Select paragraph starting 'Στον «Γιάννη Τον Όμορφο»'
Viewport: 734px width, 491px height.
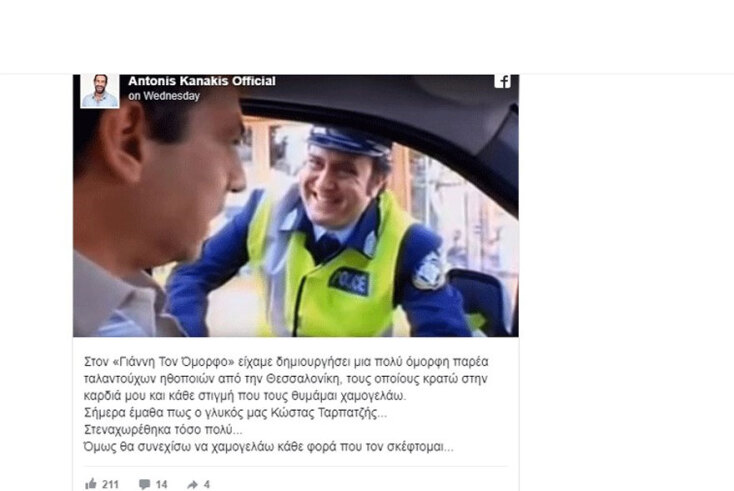click(286, 379)
